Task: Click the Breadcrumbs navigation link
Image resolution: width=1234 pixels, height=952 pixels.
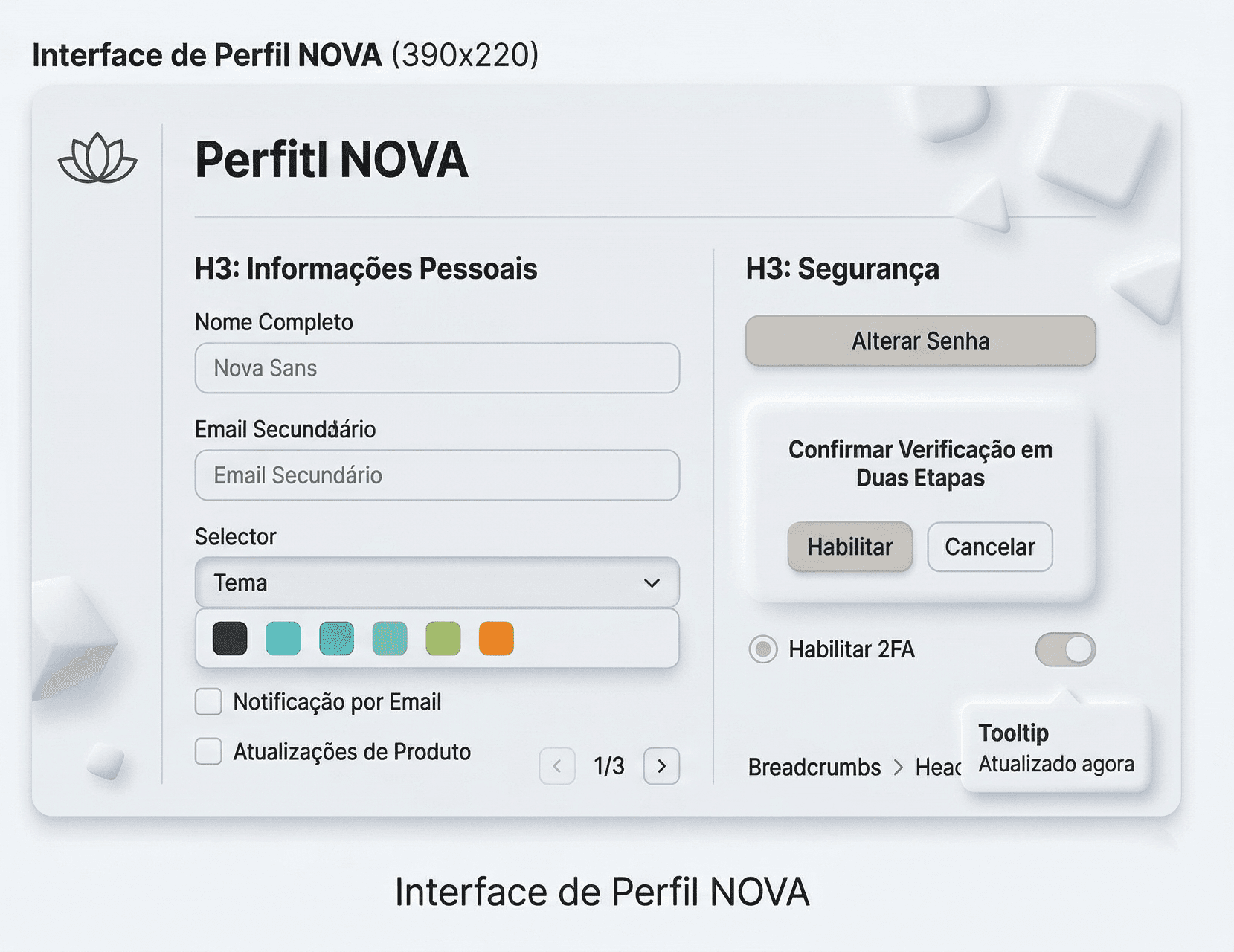Action: point(813,767)
